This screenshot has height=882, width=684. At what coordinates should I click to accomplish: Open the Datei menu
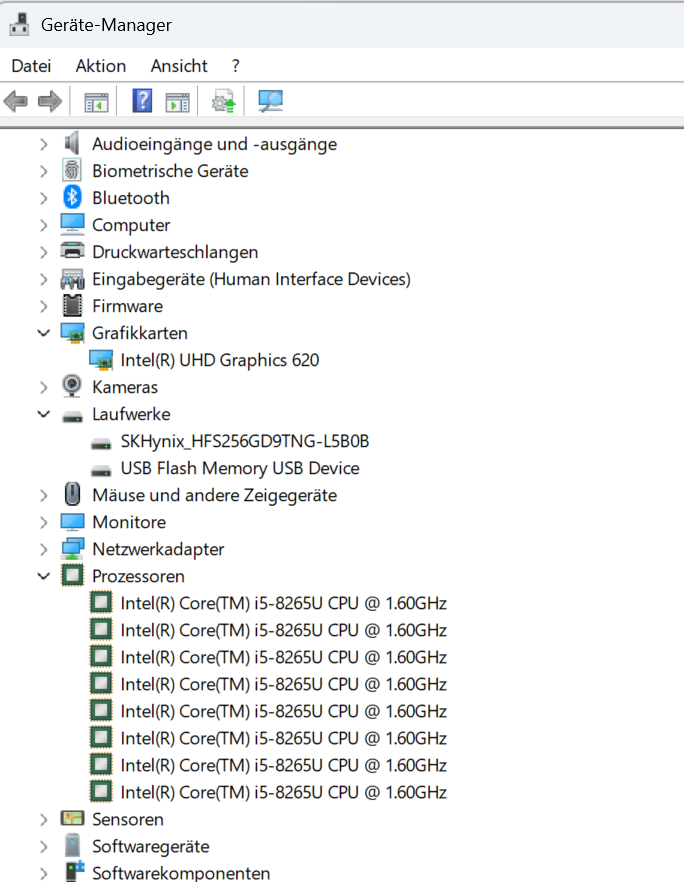[x=31, y=66]
